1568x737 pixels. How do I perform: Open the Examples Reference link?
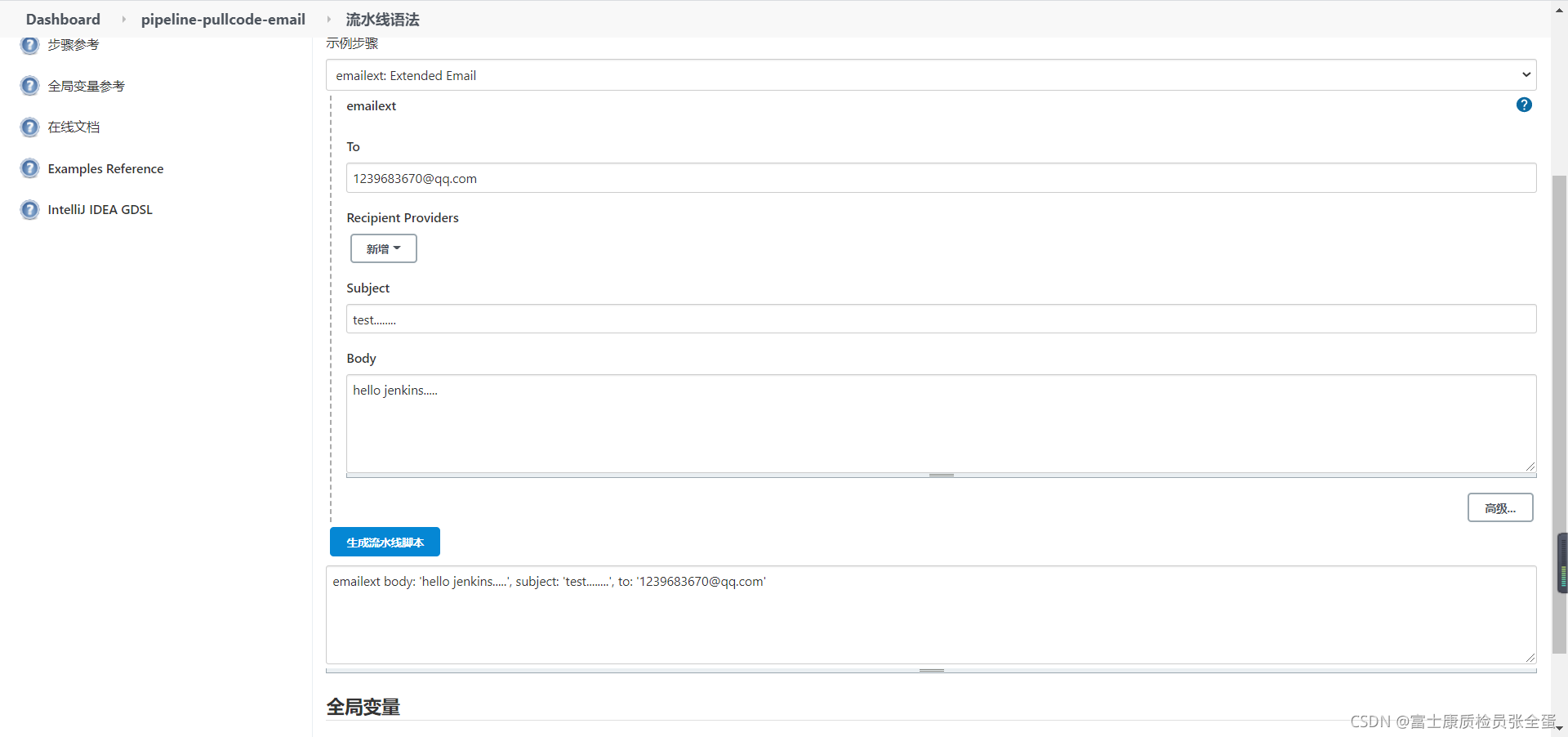pos(105,168)
